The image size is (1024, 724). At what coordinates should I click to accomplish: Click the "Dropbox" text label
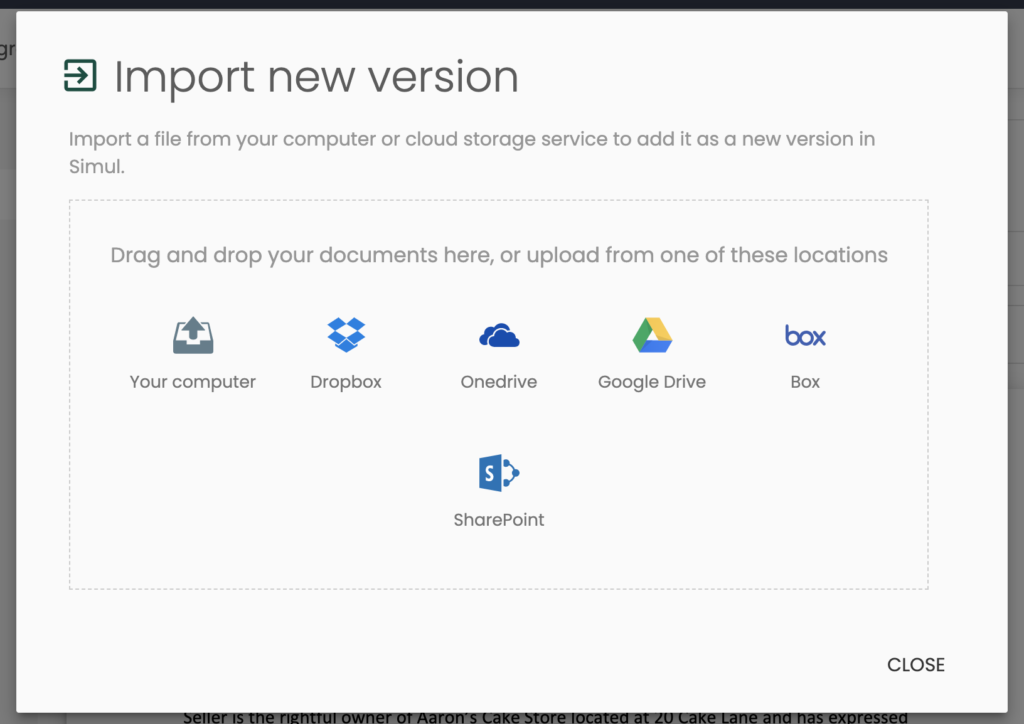[346, 382]
